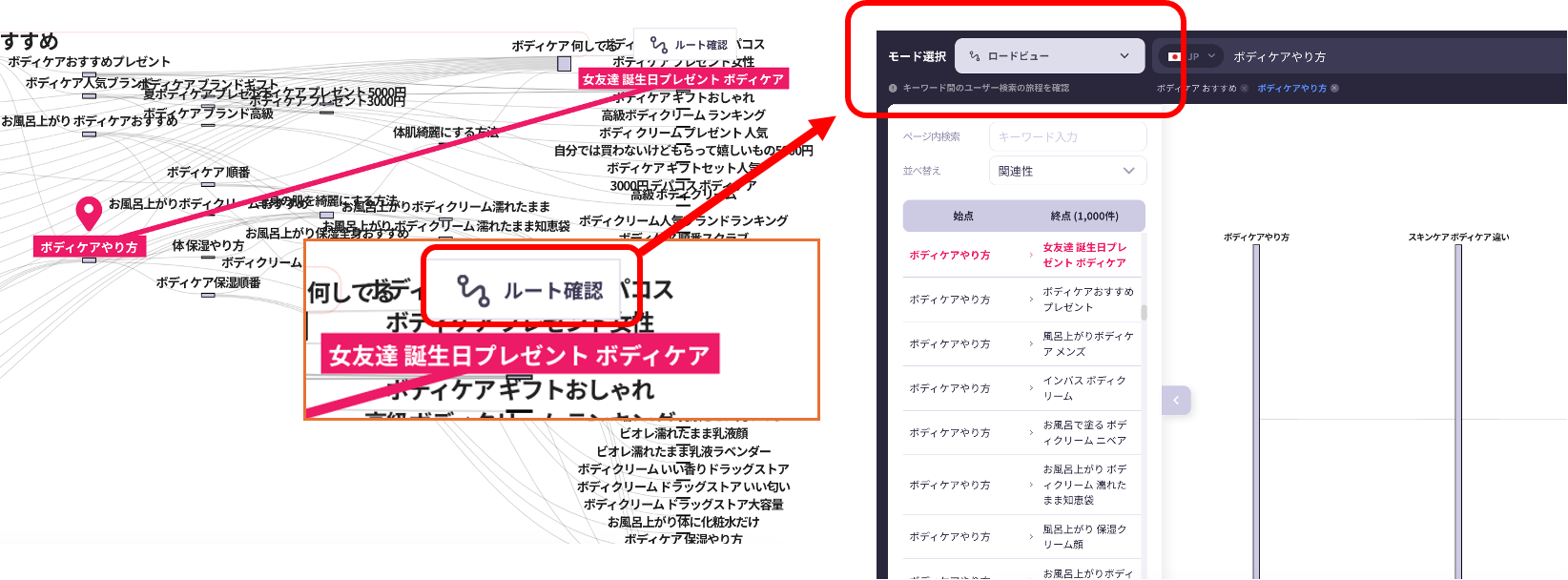Click the Japan flag icon
The width and height of the screenshot is (1568, 580).
1175,57
